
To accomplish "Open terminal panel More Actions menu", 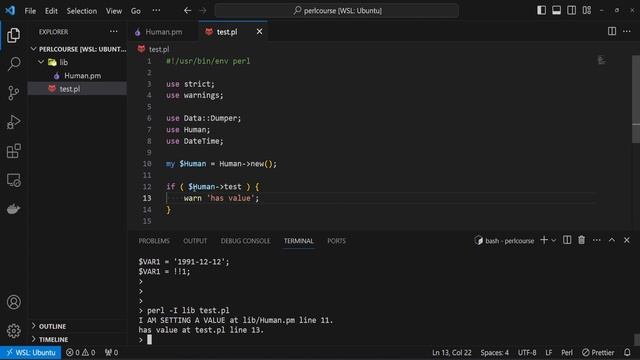I will pyautogui.click(x=597, y=240).
